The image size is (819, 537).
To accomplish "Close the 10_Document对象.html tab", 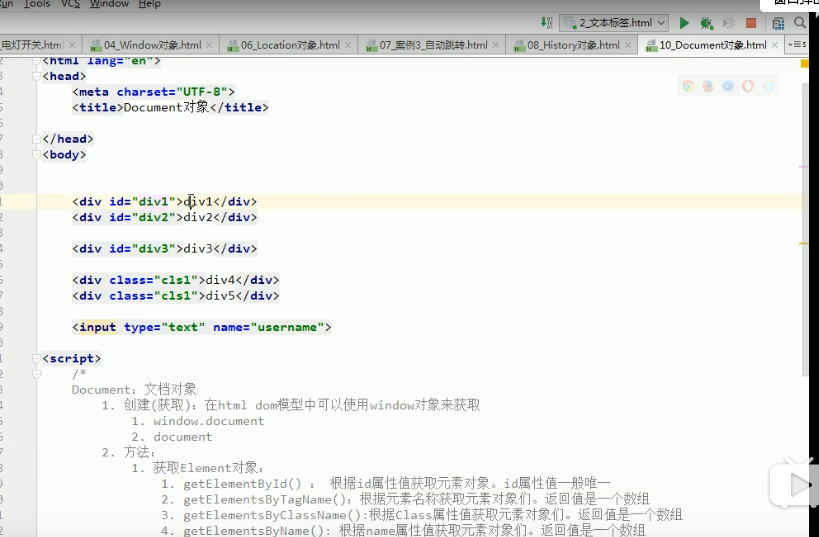I will click(x=775, y=45).
